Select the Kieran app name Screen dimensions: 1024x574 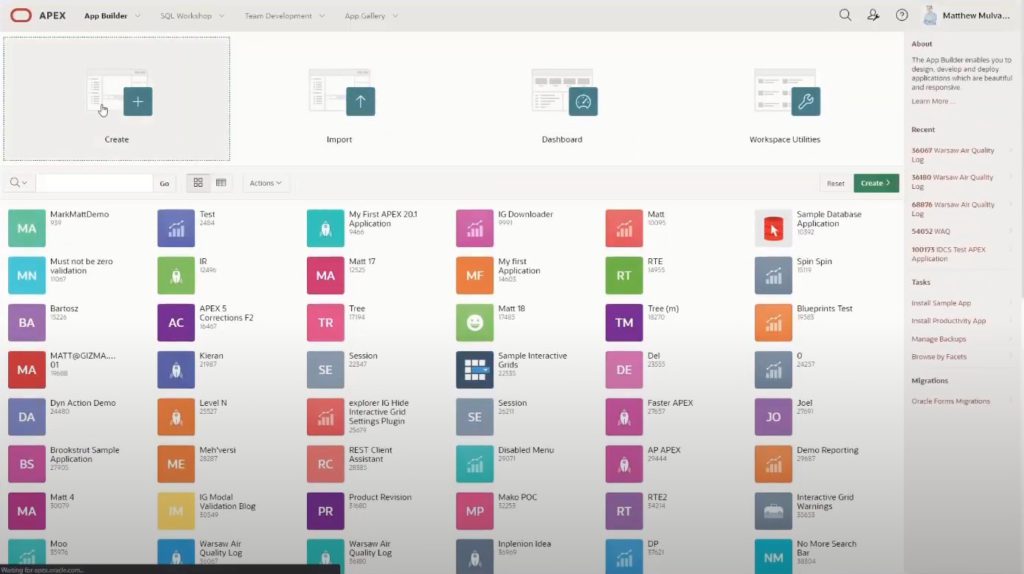(x=211, y=356)
